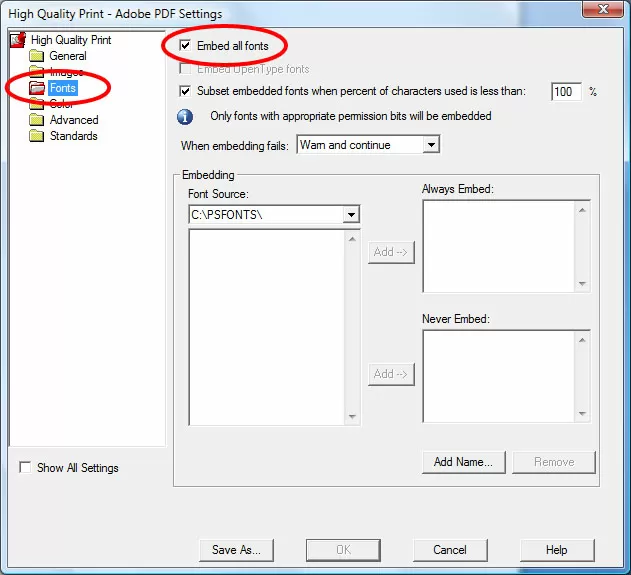The image size is (631, 575).
Task: Open the General settings category
Action: (x=68, y=56)
